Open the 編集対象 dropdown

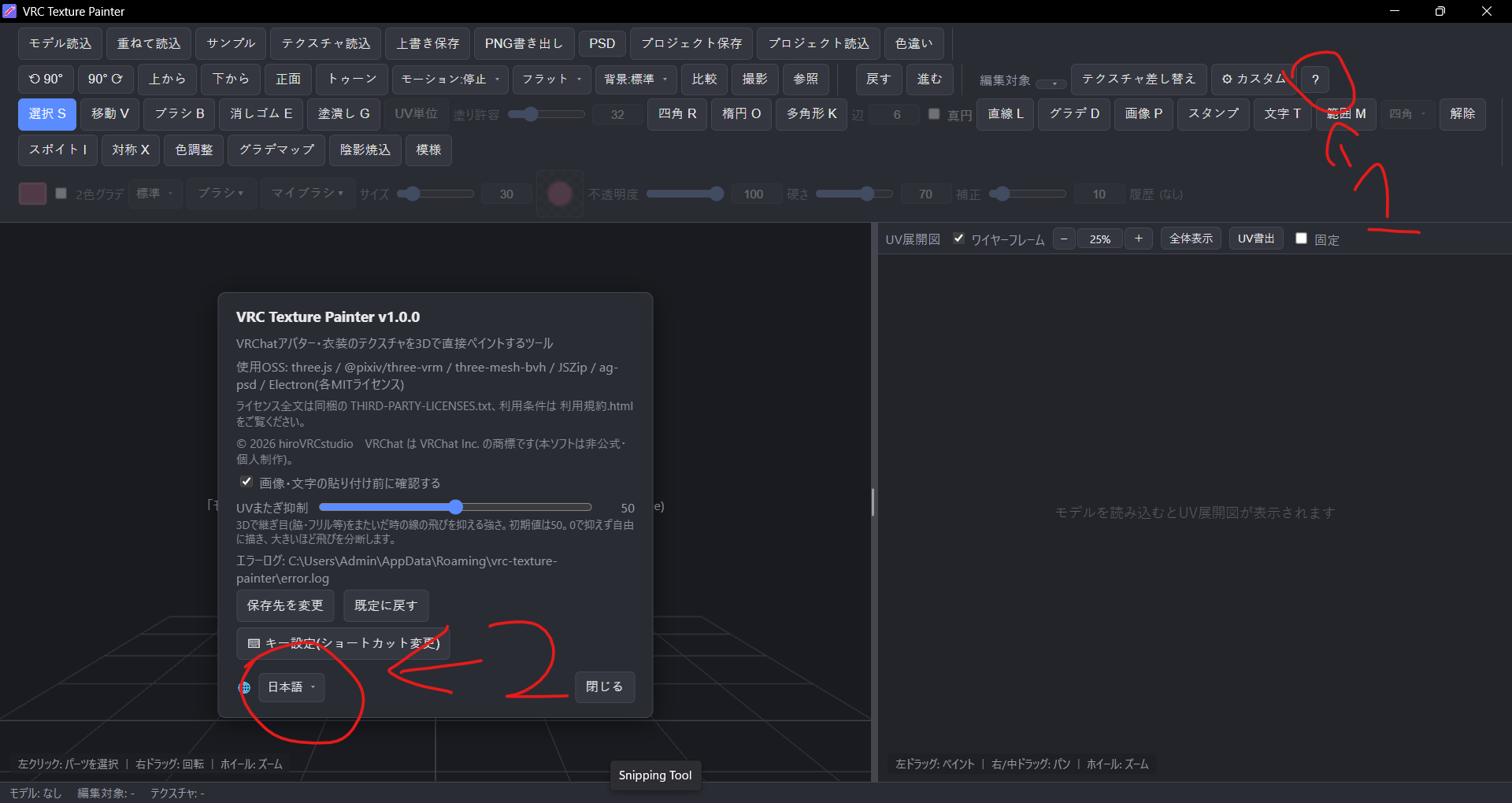pos(1051,83)
